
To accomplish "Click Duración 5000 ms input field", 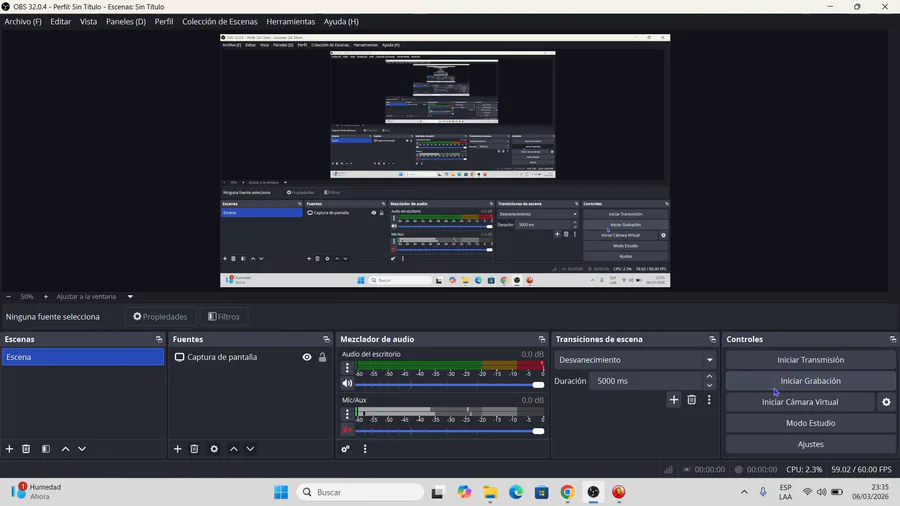I will pos(646,381).
